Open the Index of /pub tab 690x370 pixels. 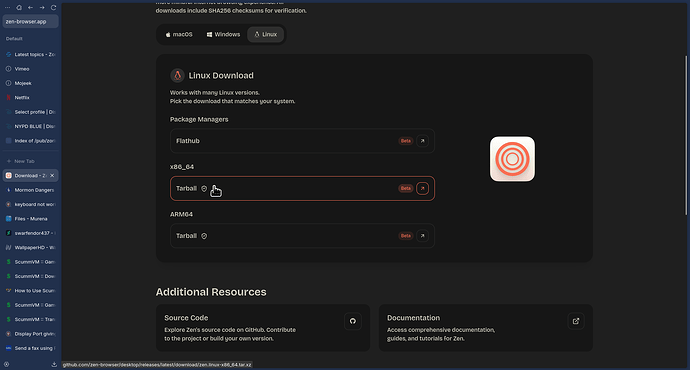(30, 141)
